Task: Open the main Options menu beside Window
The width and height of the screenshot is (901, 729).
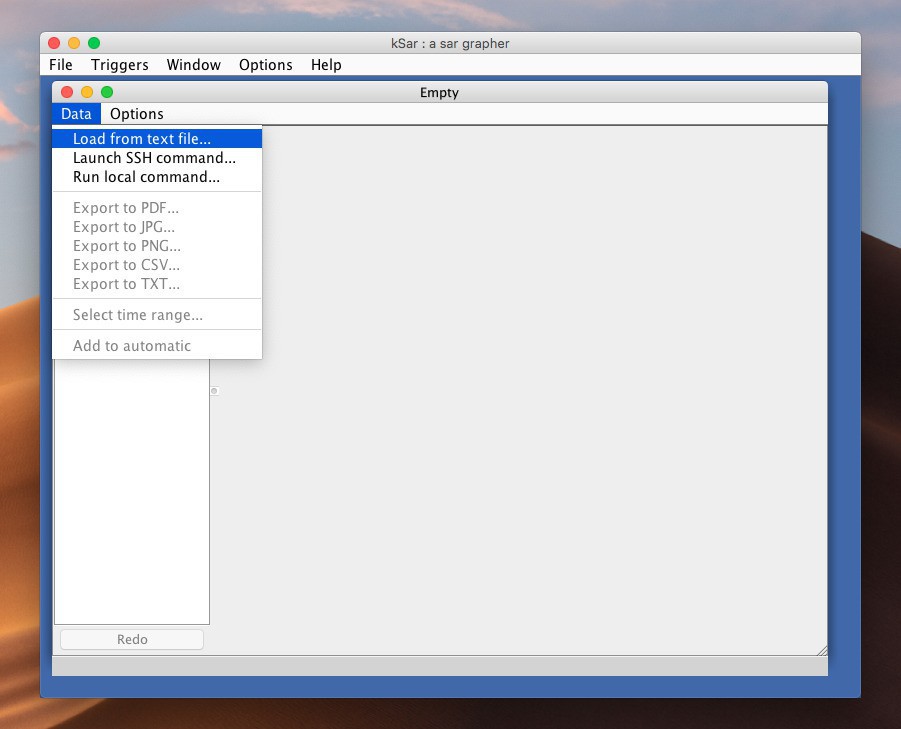Action: [265, 65]
